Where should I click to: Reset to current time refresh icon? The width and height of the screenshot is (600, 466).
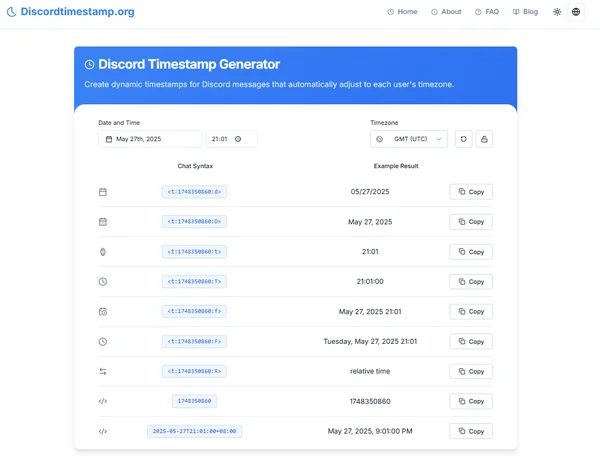pos(463,139)
